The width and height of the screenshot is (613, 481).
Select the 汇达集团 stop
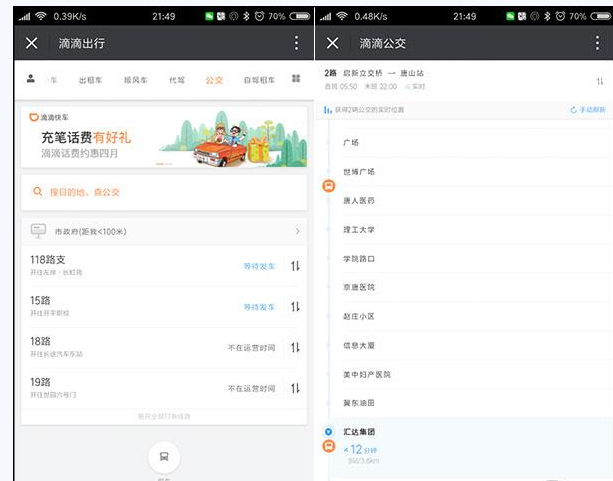[359, 432]
